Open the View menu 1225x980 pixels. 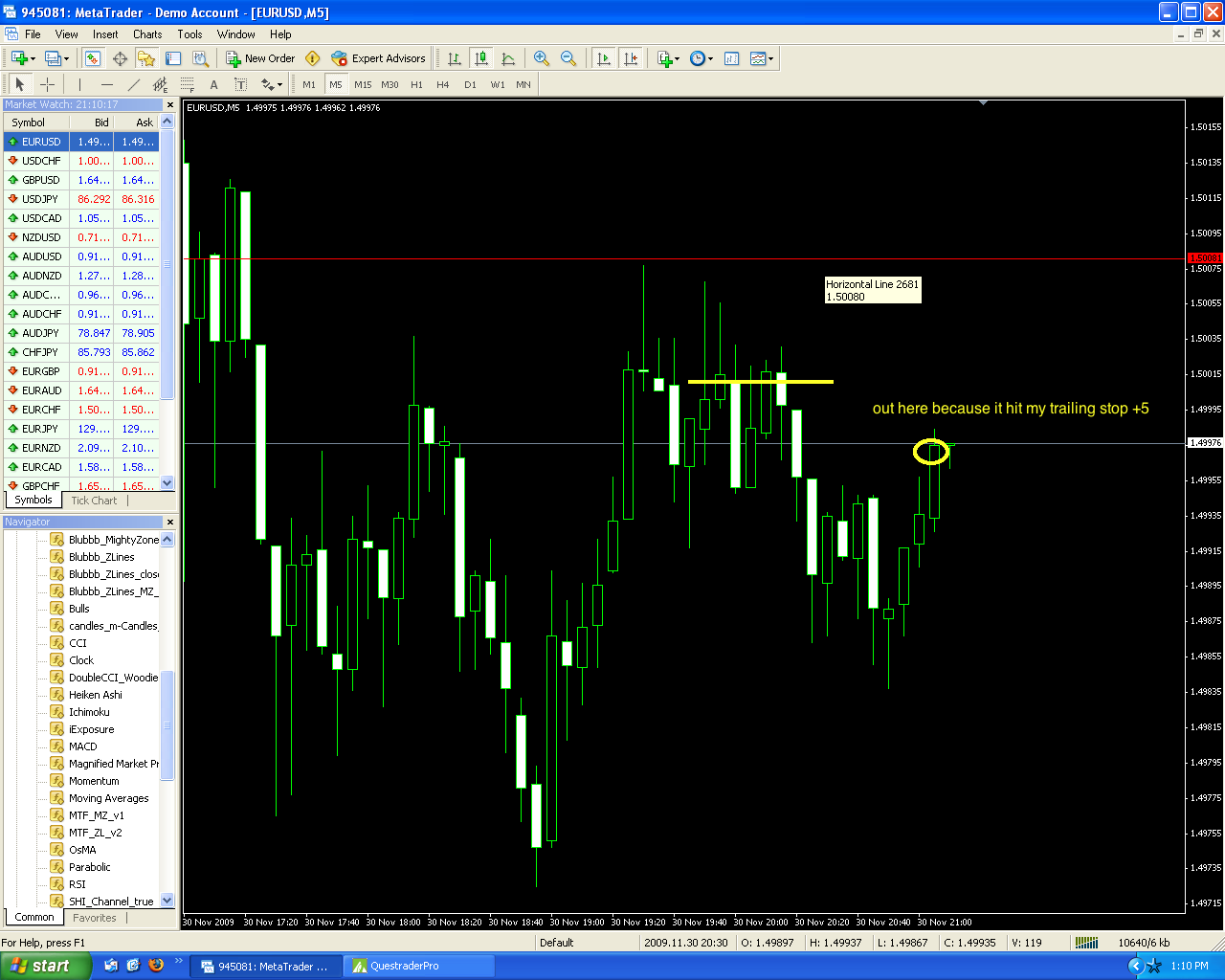click(67, 34)
